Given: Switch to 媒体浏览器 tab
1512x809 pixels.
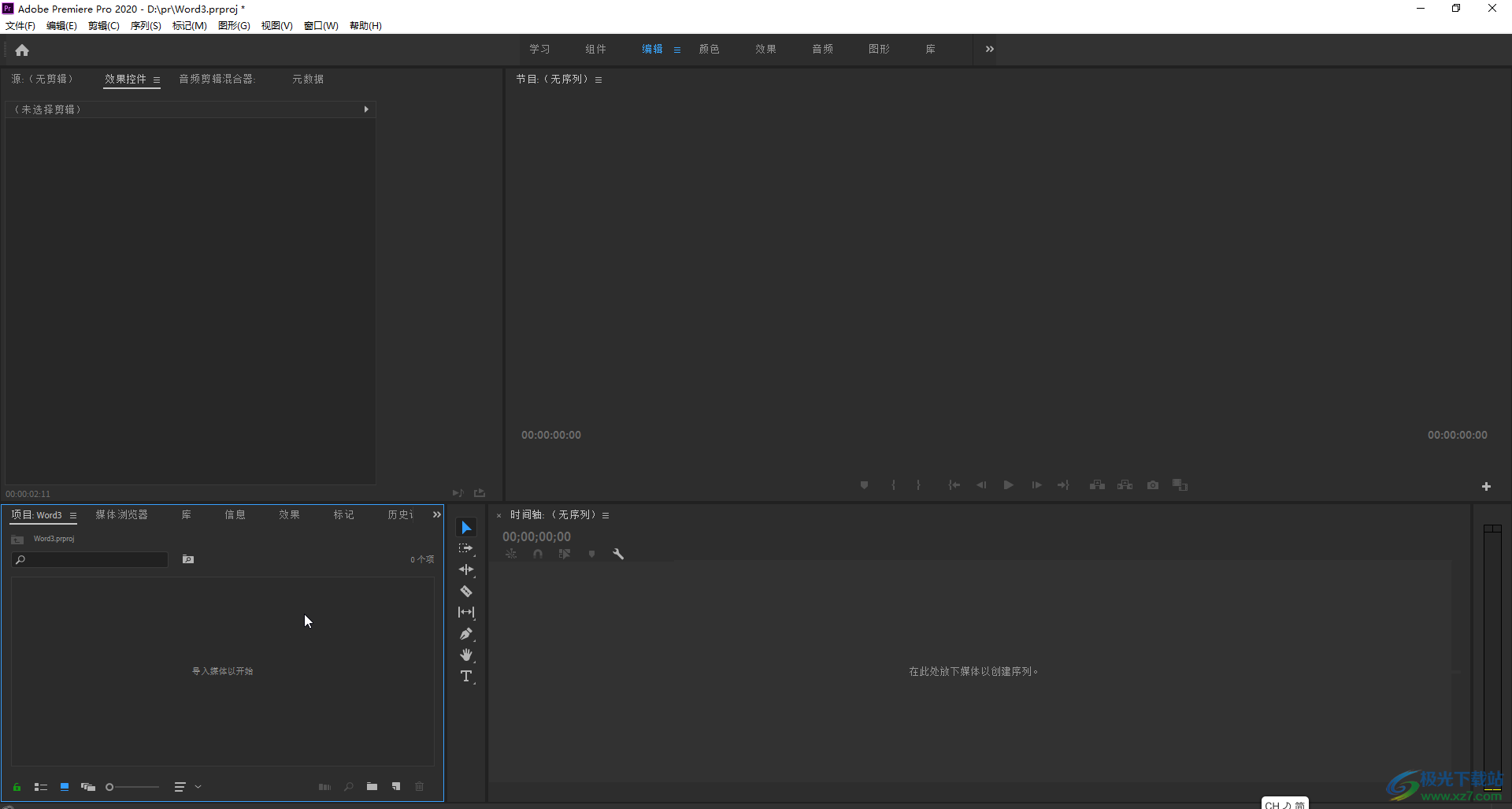Looking at the screenshot, I should 122,514.
